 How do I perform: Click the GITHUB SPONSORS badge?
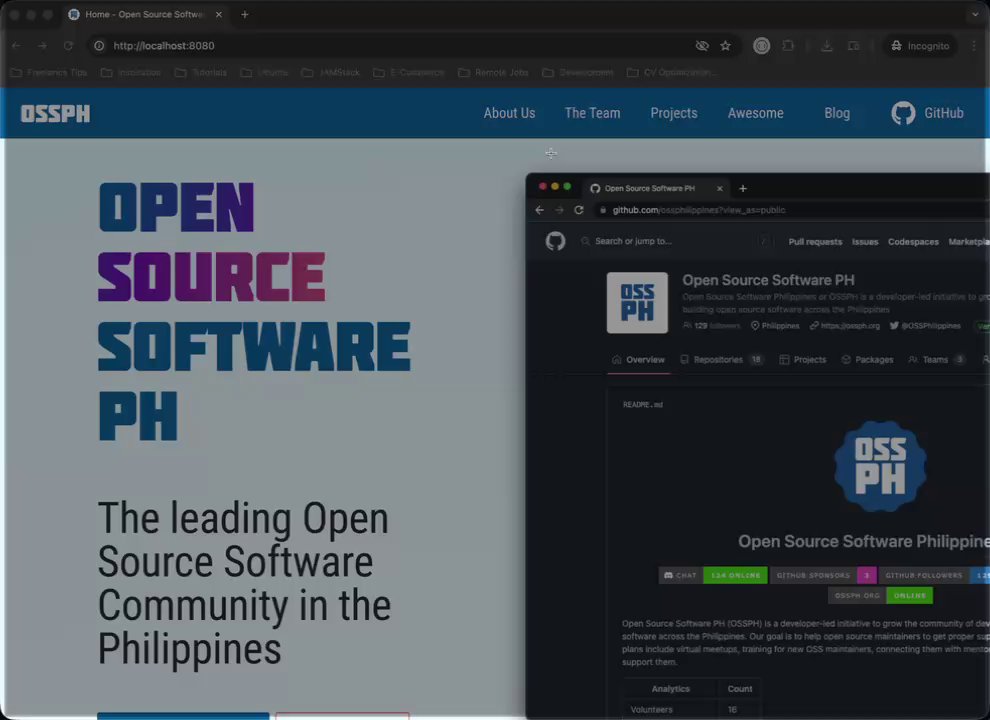point(823,575)
